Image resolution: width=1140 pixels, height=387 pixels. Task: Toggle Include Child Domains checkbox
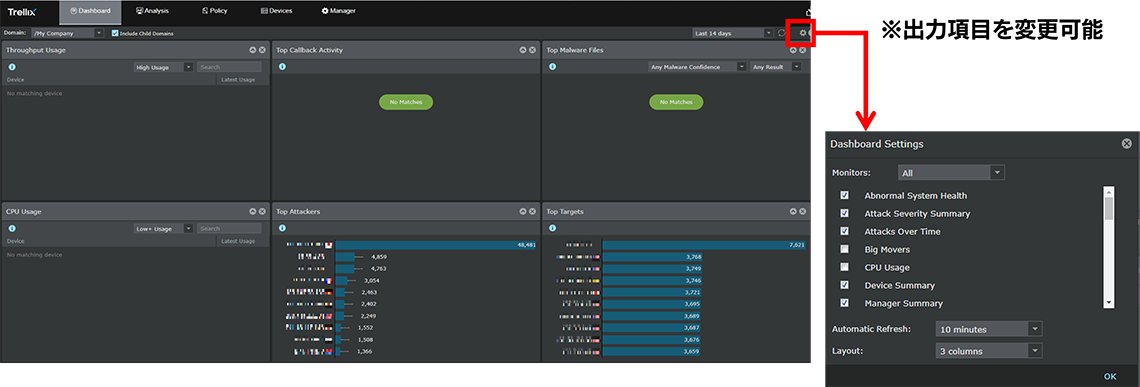coord(115,33)
